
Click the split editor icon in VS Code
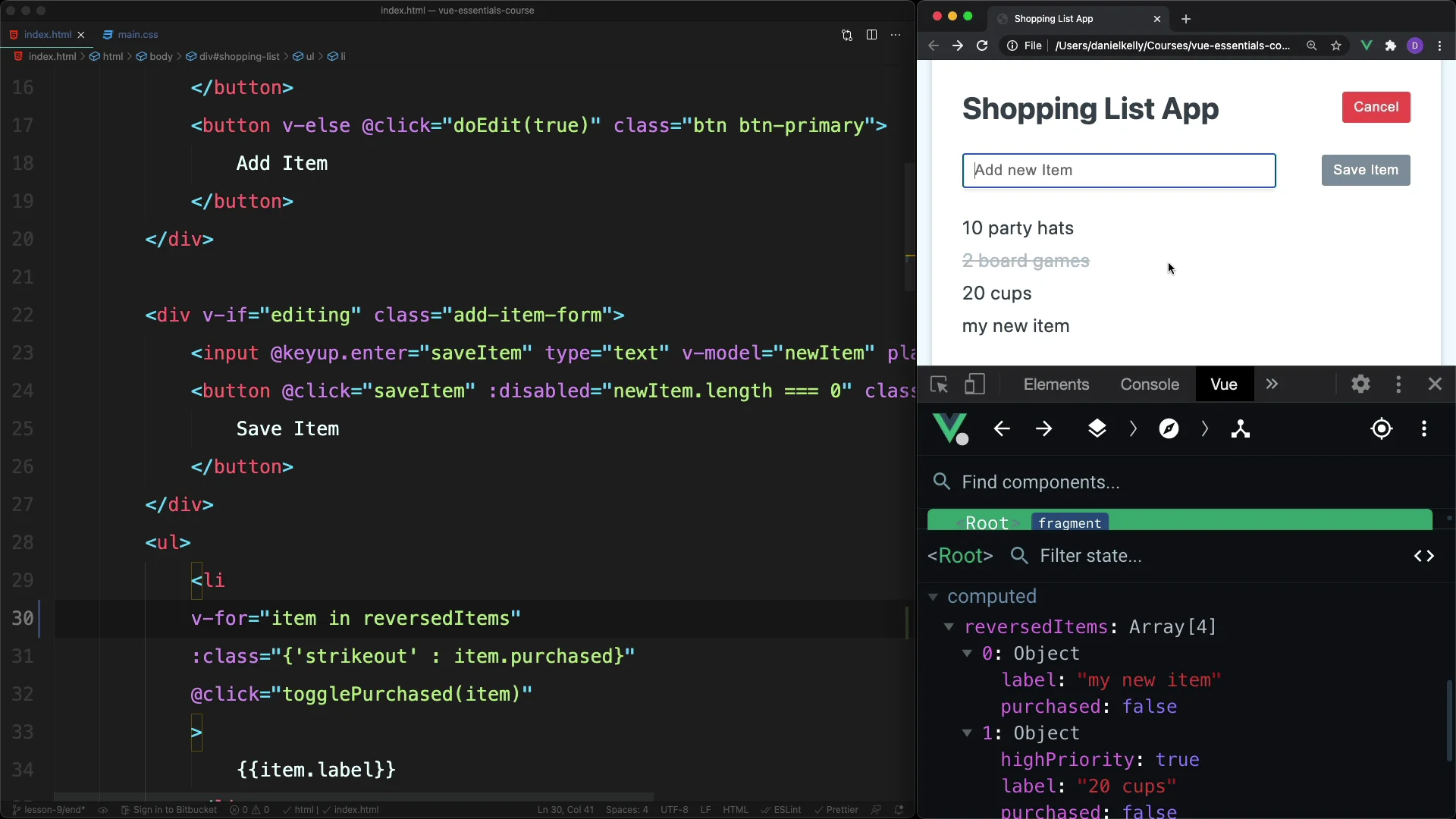coord(871,35)
